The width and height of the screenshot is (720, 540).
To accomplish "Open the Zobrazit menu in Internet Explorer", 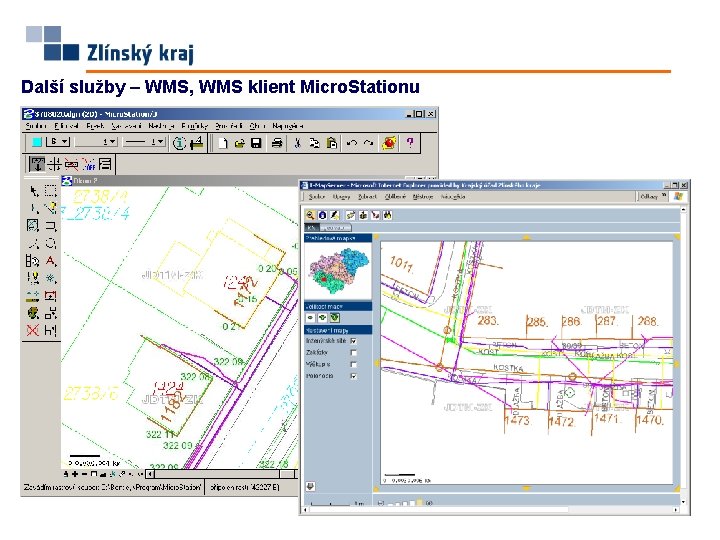I will click(x=367, y=197).
